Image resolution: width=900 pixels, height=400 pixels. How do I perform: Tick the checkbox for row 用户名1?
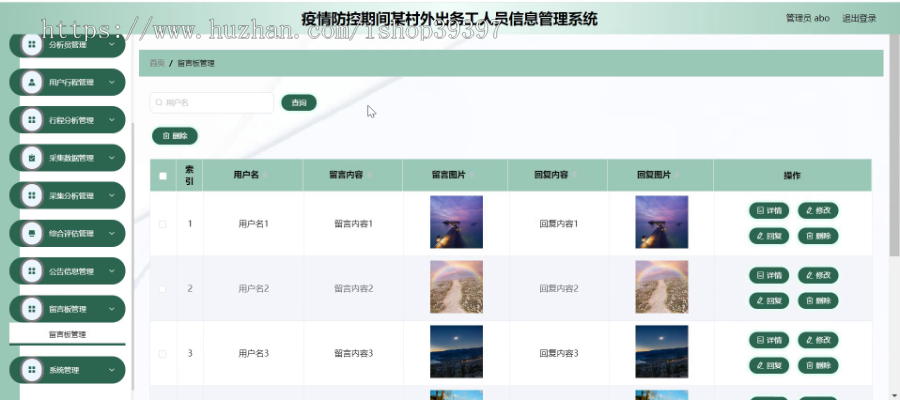162,224
